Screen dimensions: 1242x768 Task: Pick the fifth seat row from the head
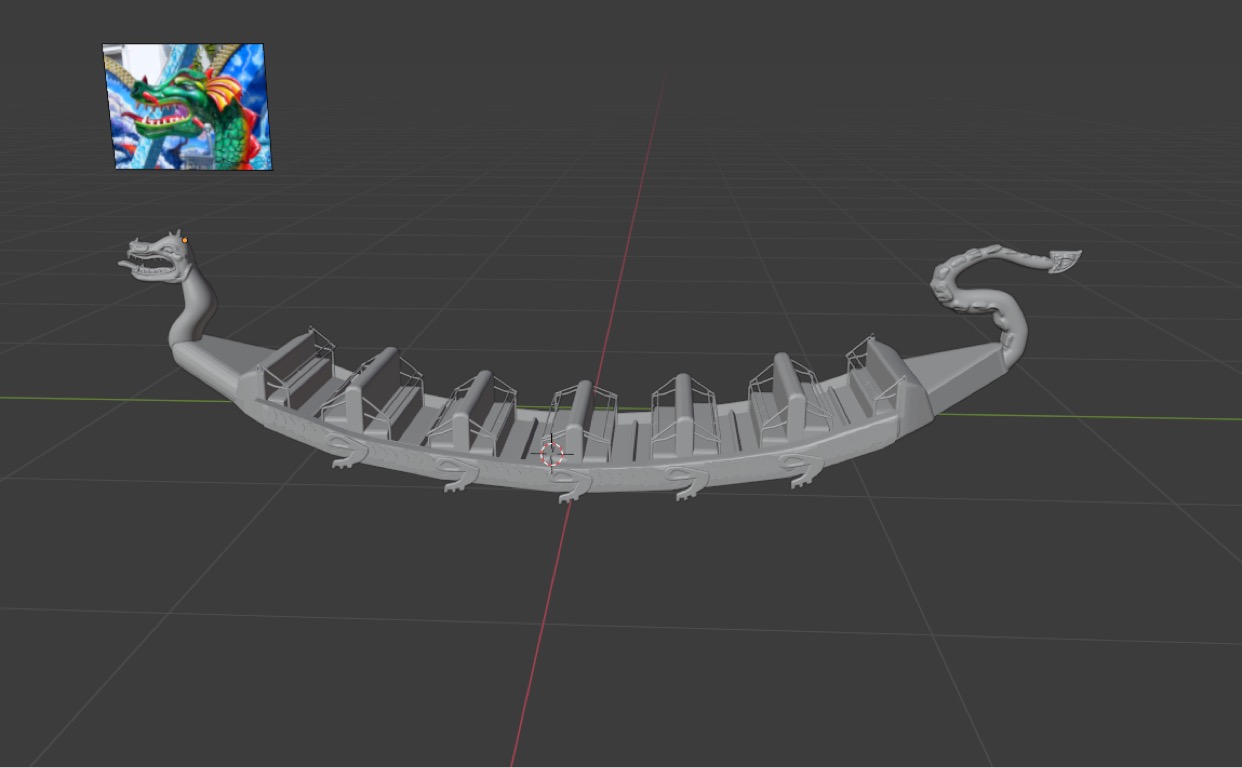click(x=683, y=410)
